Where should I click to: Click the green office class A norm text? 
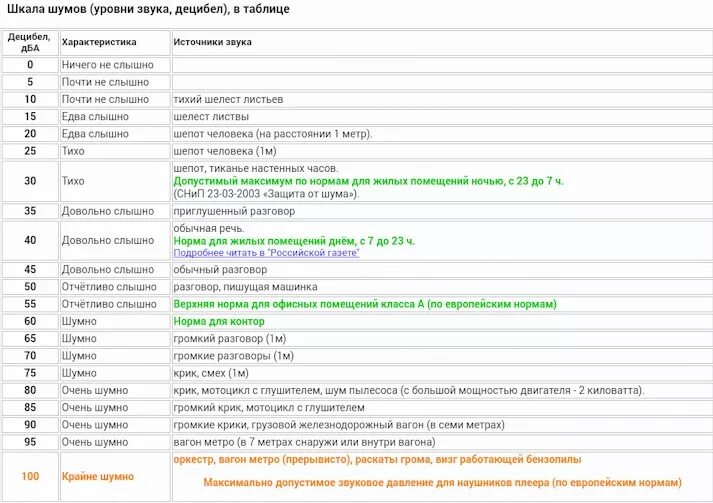tap(365, 304)
